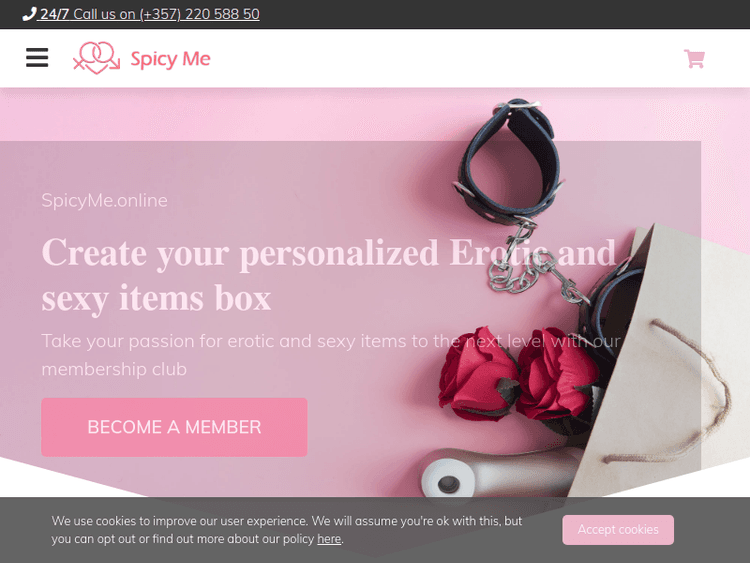Click the black leather cuff in hero image
The height and width of the screenshot is (563, 750).
(509, 160)
